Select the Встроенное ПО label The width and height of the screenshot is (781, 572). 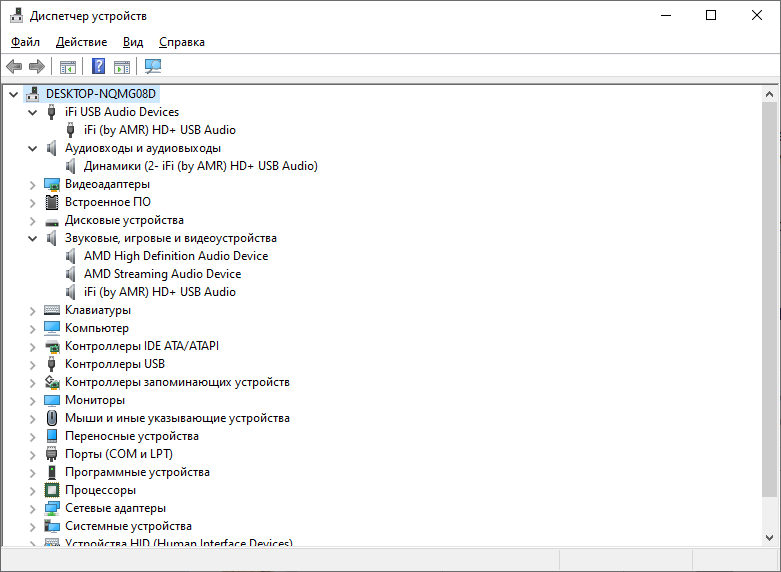tap(108, 202)
